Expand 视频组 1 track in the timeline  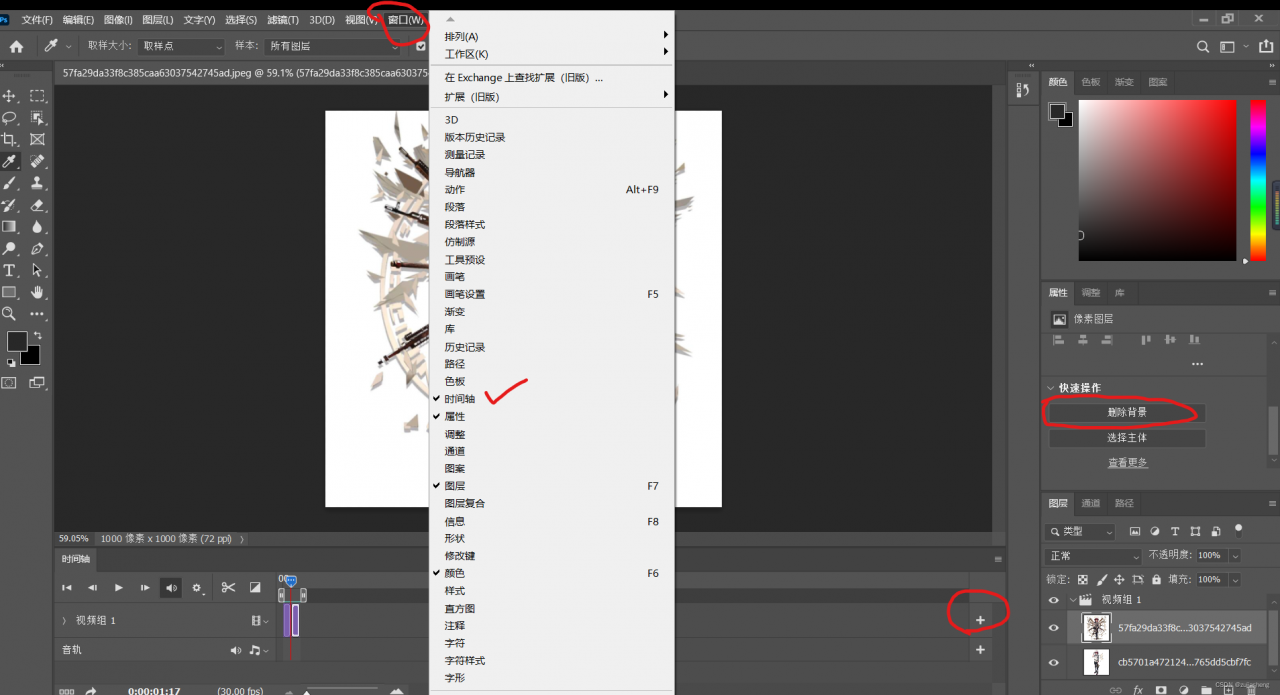point(64,621)
